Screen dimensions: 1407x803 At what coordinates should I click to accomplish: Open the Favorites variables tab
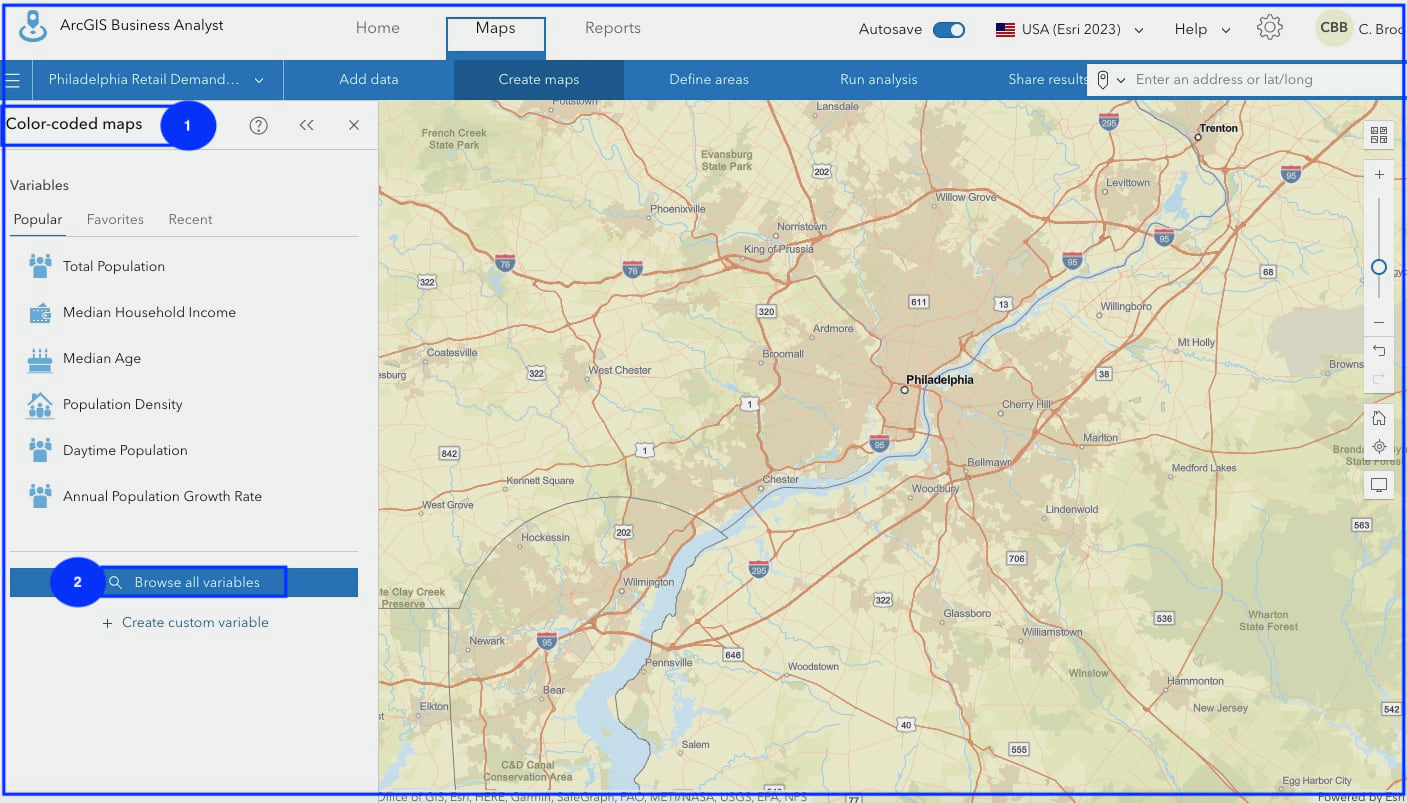(114, 219)
